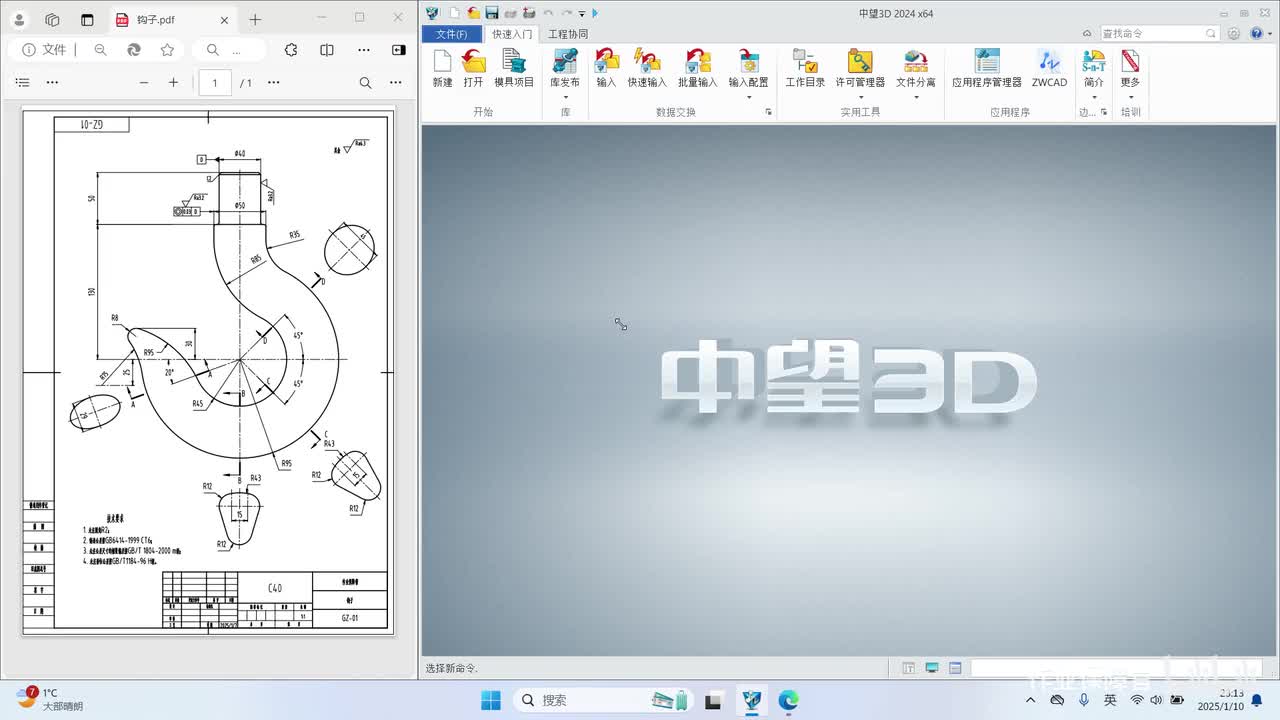Open the 文件(F) menu
This screenshot has height=720, width=1280.
[451, 34]
